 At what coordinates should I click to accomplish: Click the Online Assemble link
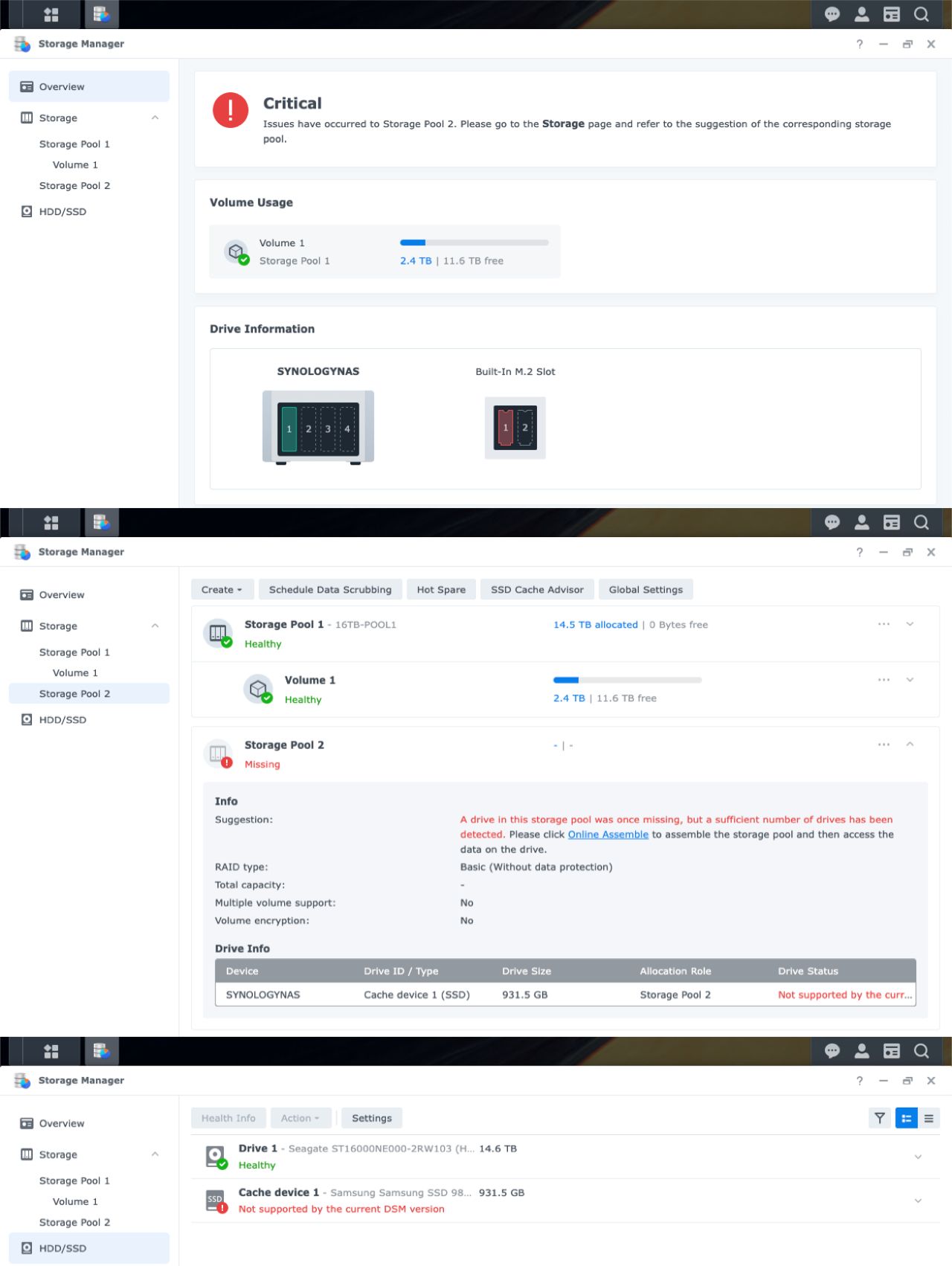[608, 835]
